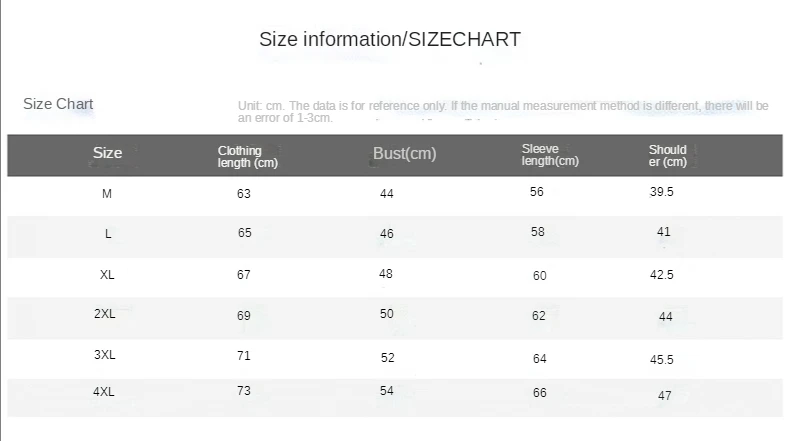Click the Bust(cm) column header
Viewport: 790px width, 441px height.
[405, 153]
